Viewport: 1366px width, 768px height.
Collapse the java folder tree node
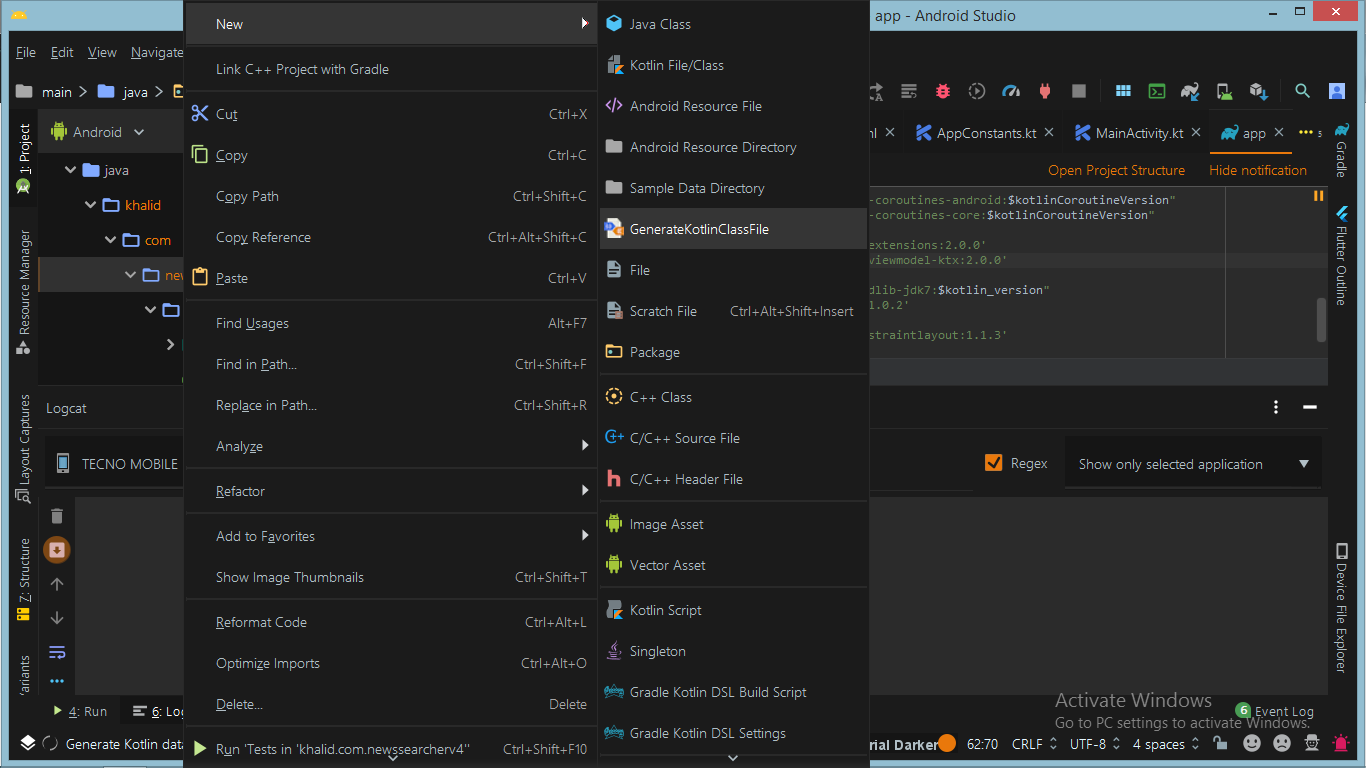pos(70,170)
